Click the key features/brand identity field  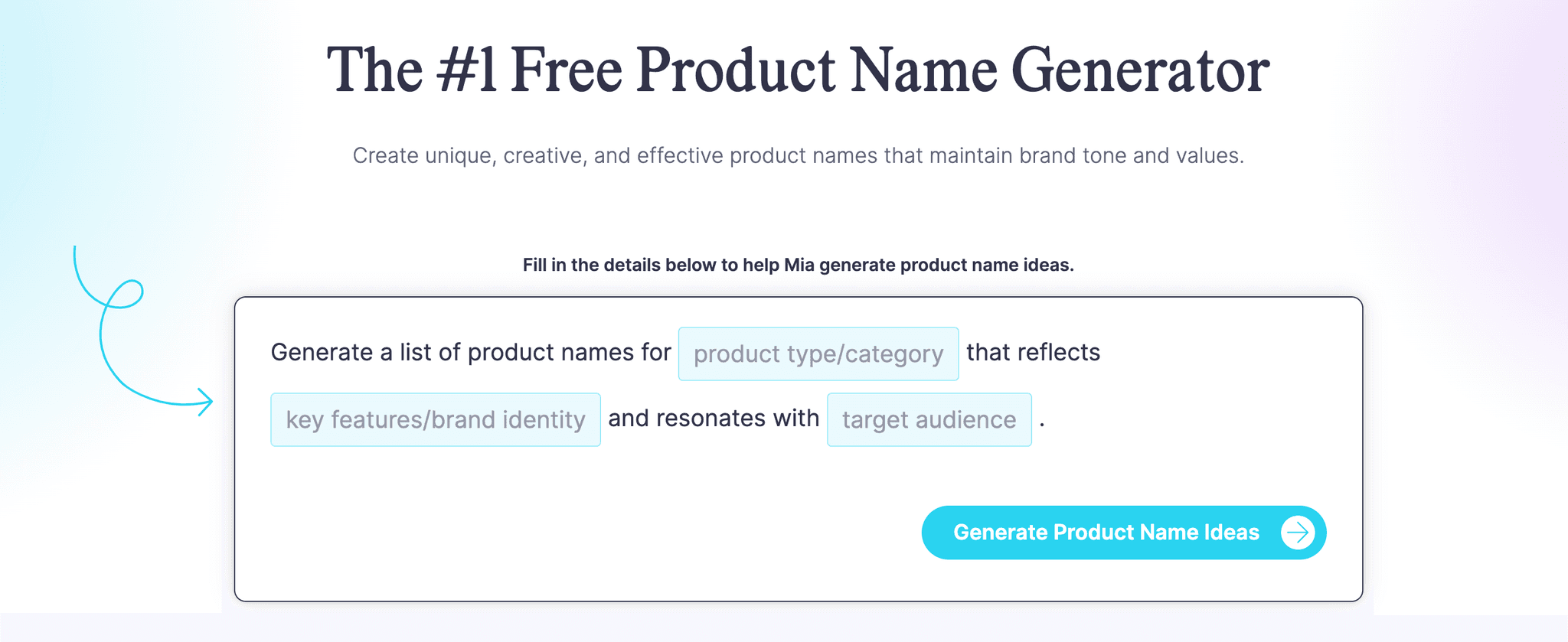coord(435,419)
